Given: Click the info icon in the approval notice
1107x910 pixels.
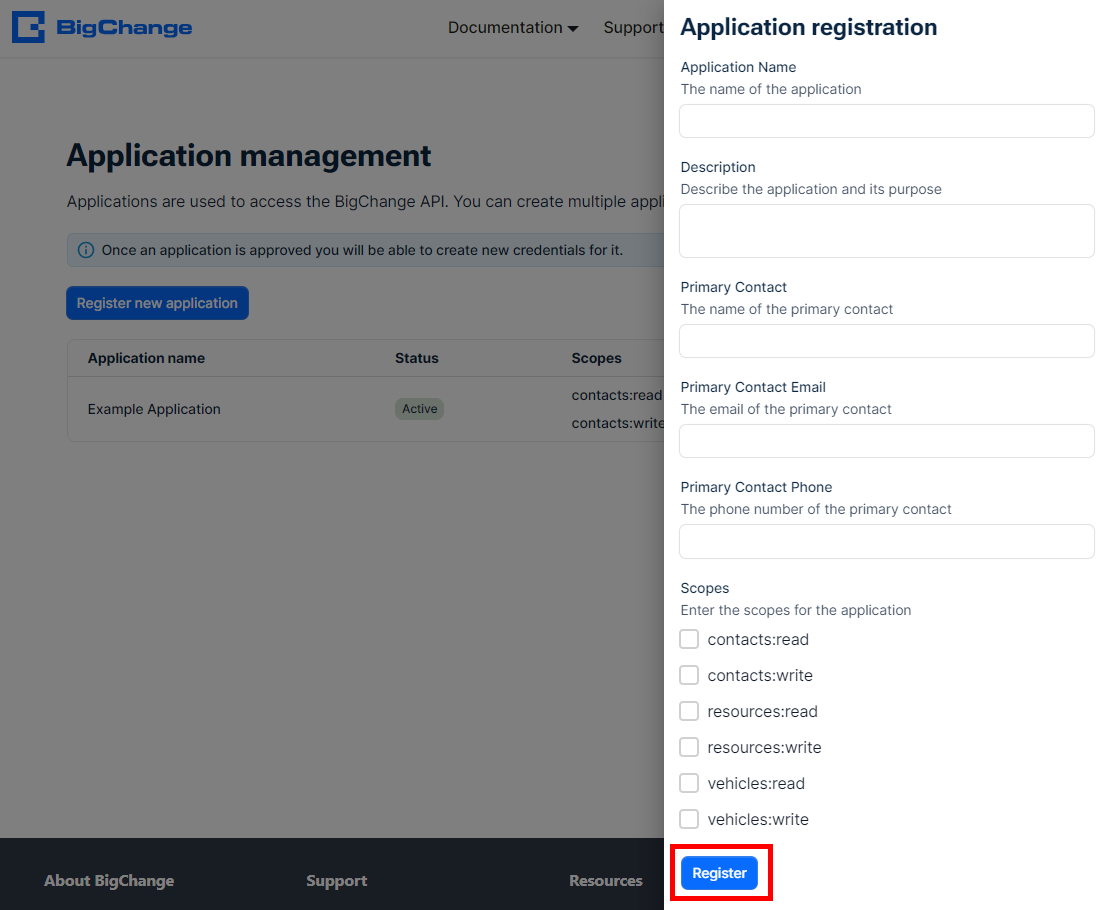Looking at the screenshot, I should (x=85, y=250).
